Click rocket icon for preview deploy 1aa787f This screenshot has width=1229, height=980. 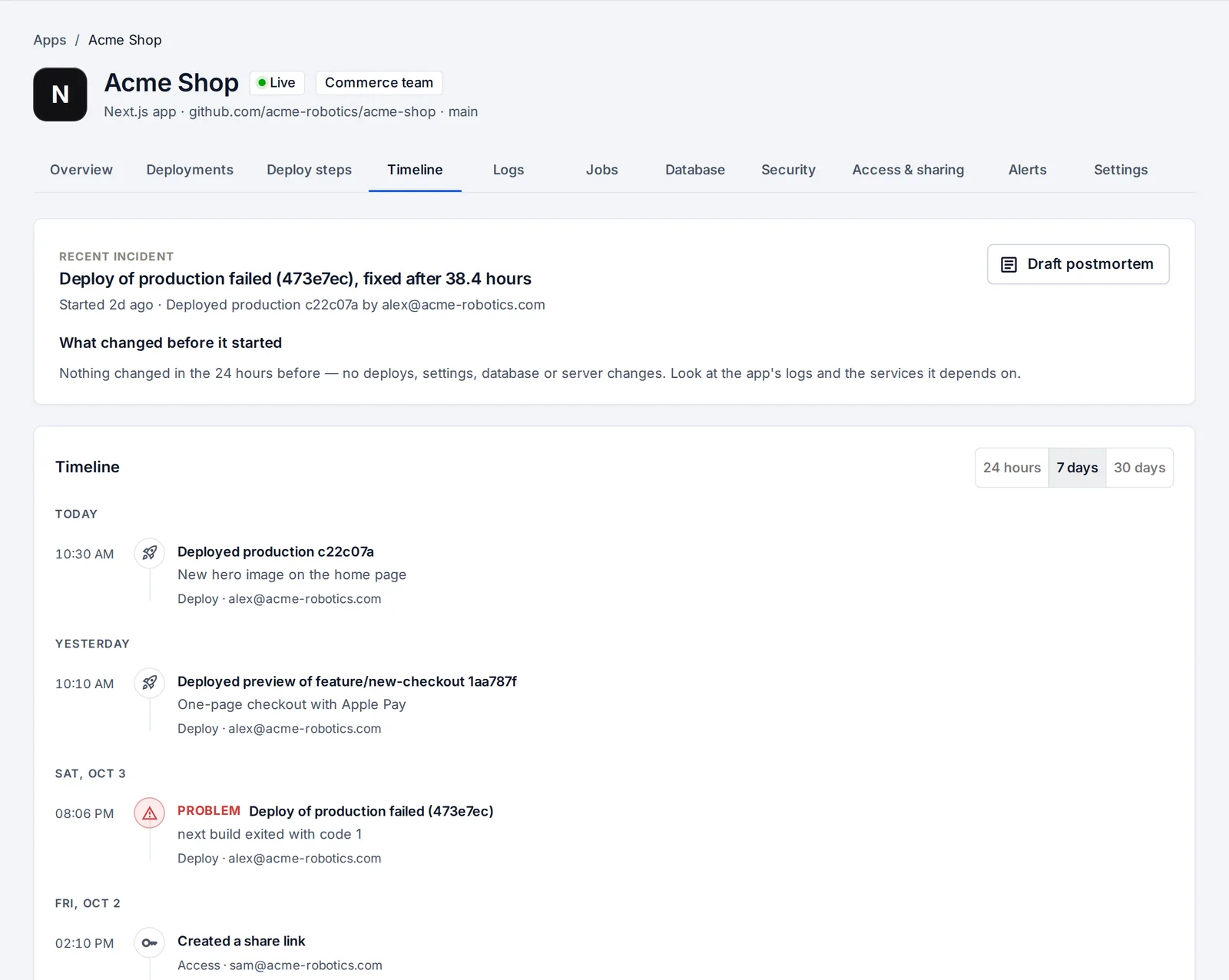150,683
